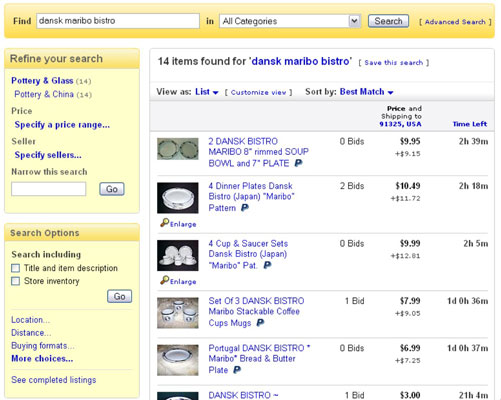
Task: Click PayPal icon on Bread & Butter Plate listing
Action: click(x=237, y=370)
